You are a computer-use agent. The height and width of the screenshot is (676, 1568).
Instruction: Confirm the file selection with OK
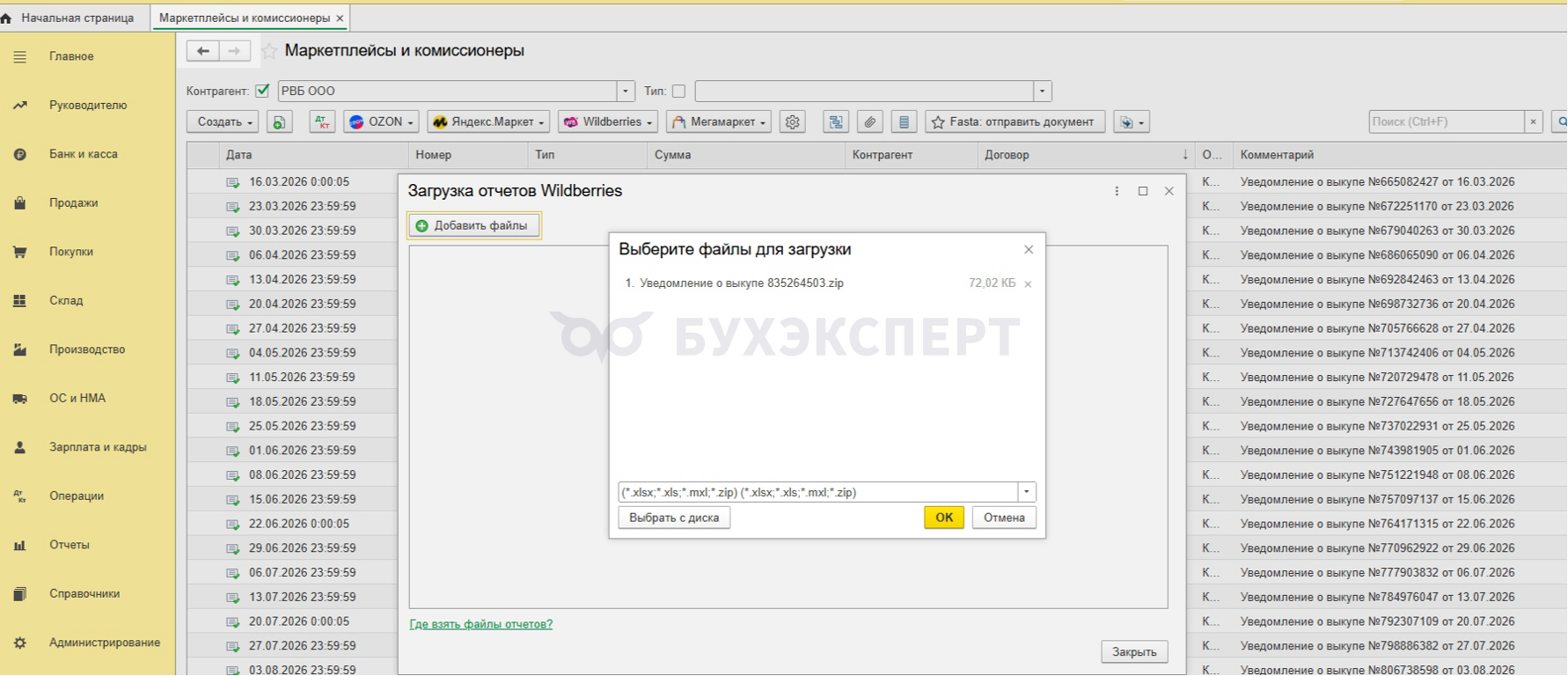point(944,518)
